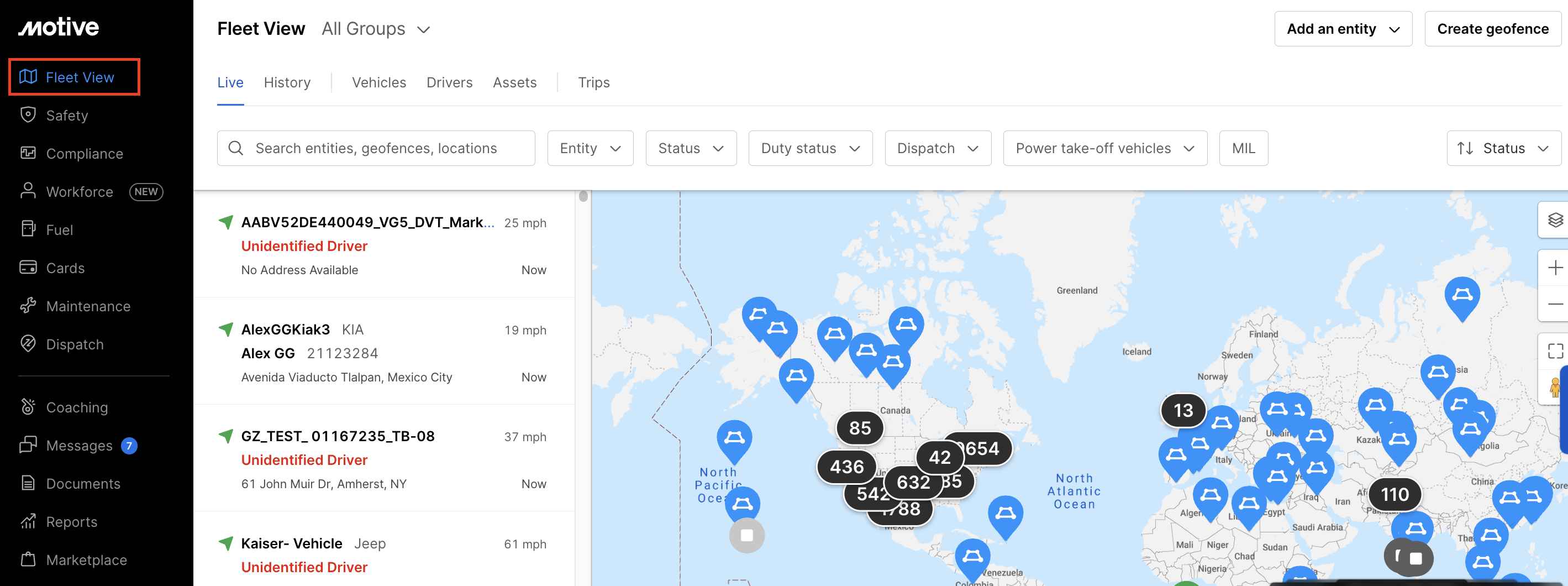Open Fleet View map icon in sidebar
This screenshot has height=586, width=1568.
click(28, 77)
